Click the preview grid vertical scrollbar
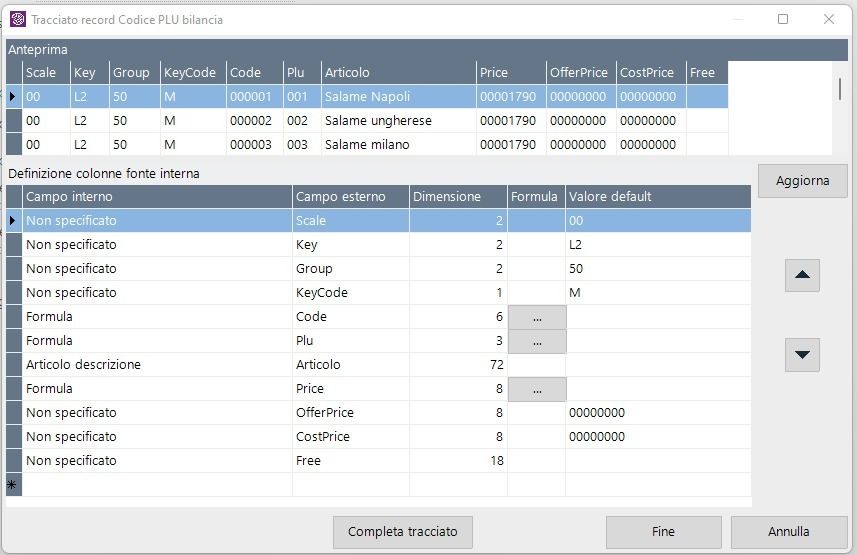The image size is (857, 555). pos(840,90)
